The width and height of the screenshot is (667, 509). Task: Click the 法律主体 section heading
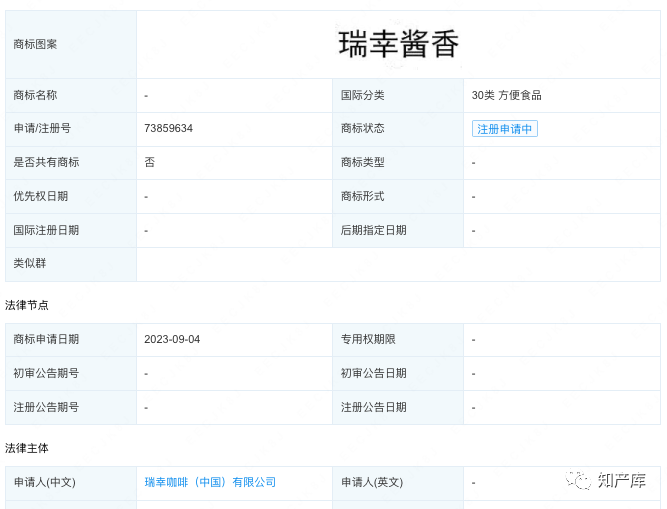click(x=27, y=448)
